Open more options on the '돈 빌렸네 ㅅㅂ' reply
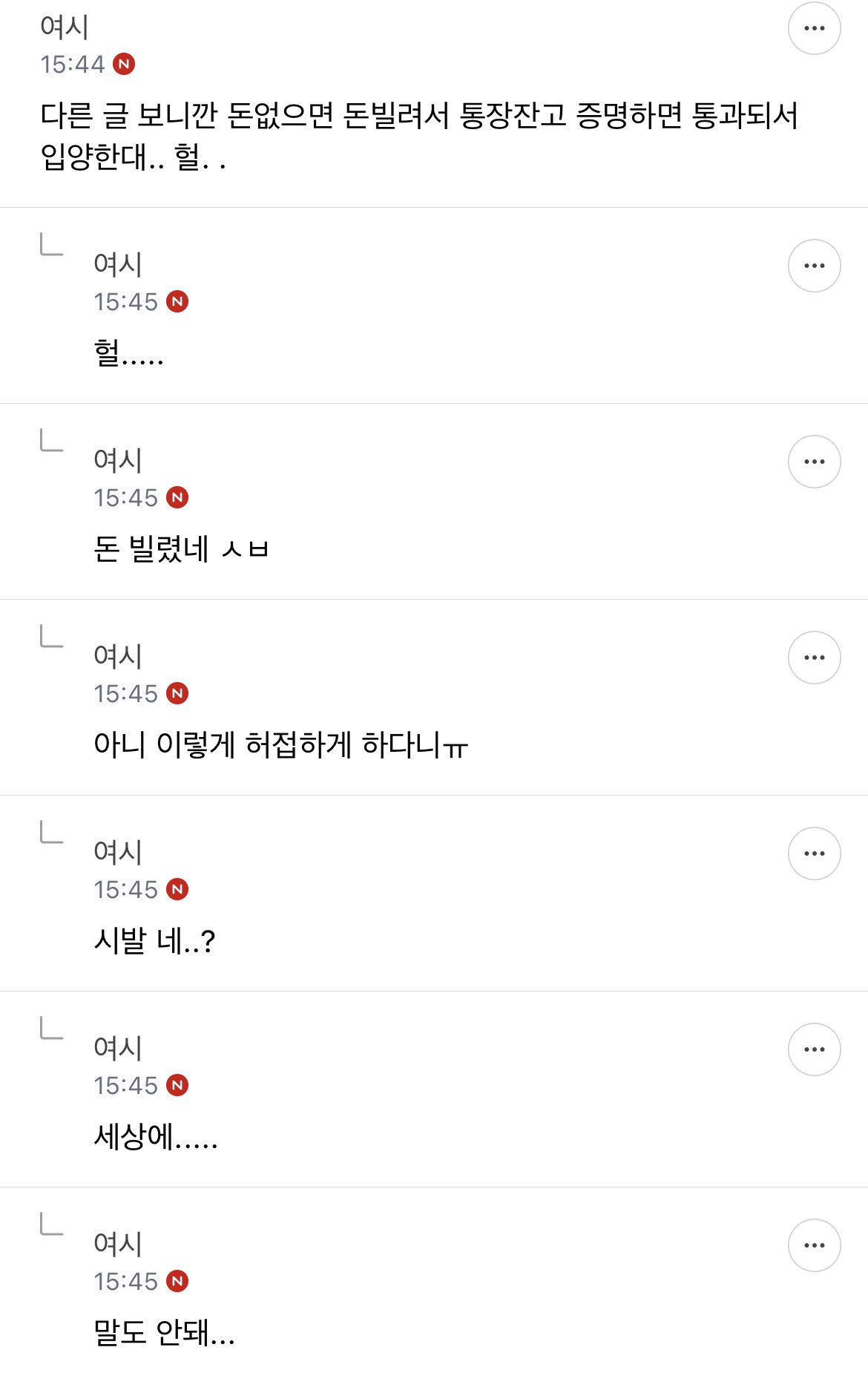The width and height of the screenshot is (868, 1376). (814, 462)
